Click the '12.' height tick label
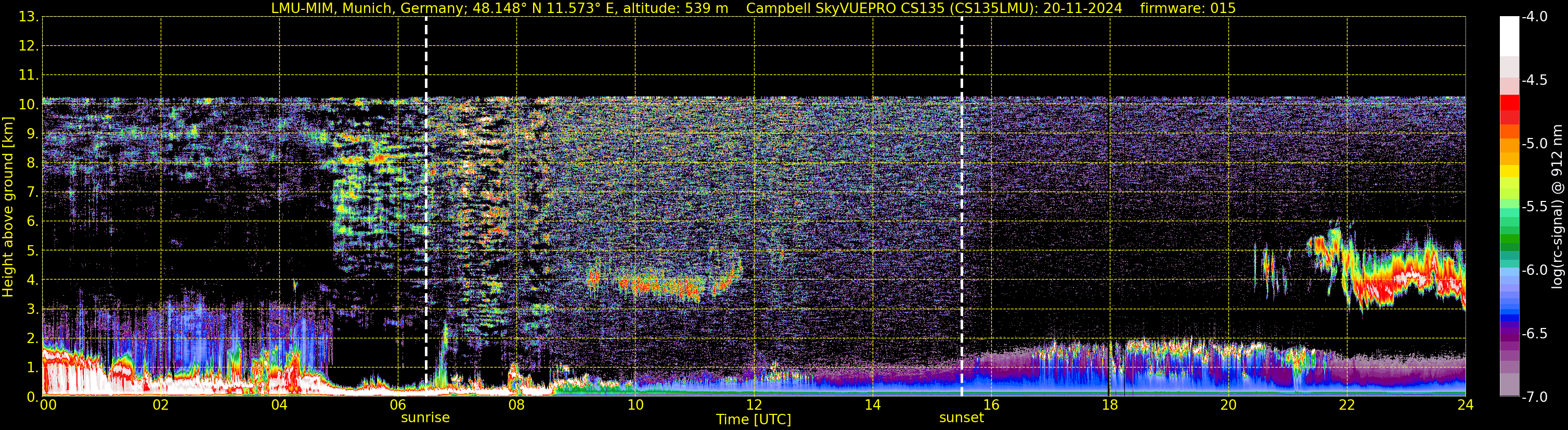 [28, 46]
